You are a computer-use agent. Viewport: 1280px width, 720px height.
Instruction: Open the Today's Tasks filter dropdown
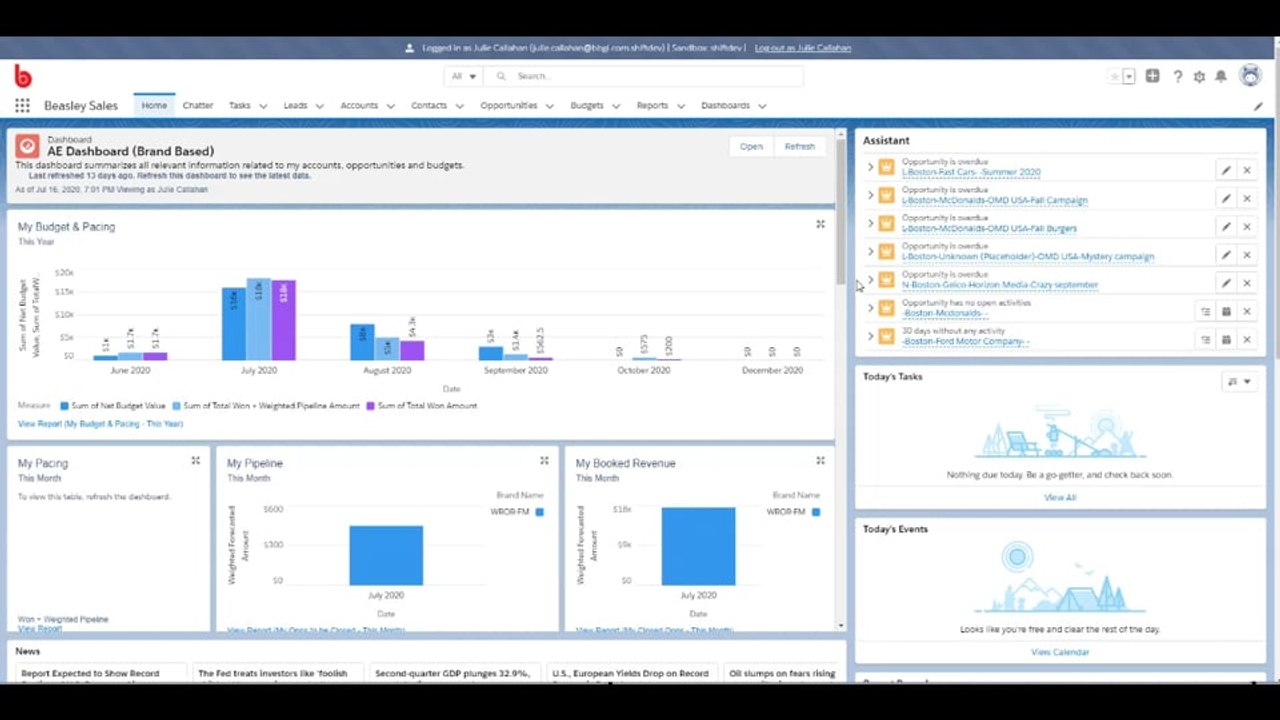click(x=1239, y=381)
